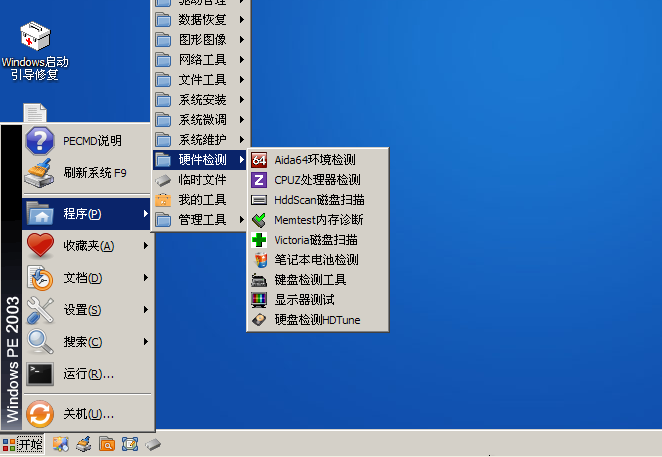Viewport: 662px width, 457px height.
Task: Click the Victoria green cross icon
Action: pos(259,240)
